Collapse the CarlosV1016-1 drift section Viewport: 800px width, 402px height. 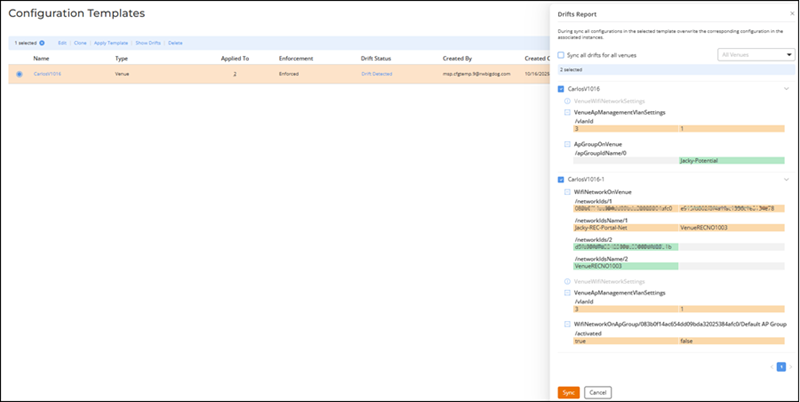tap(786, 179)
